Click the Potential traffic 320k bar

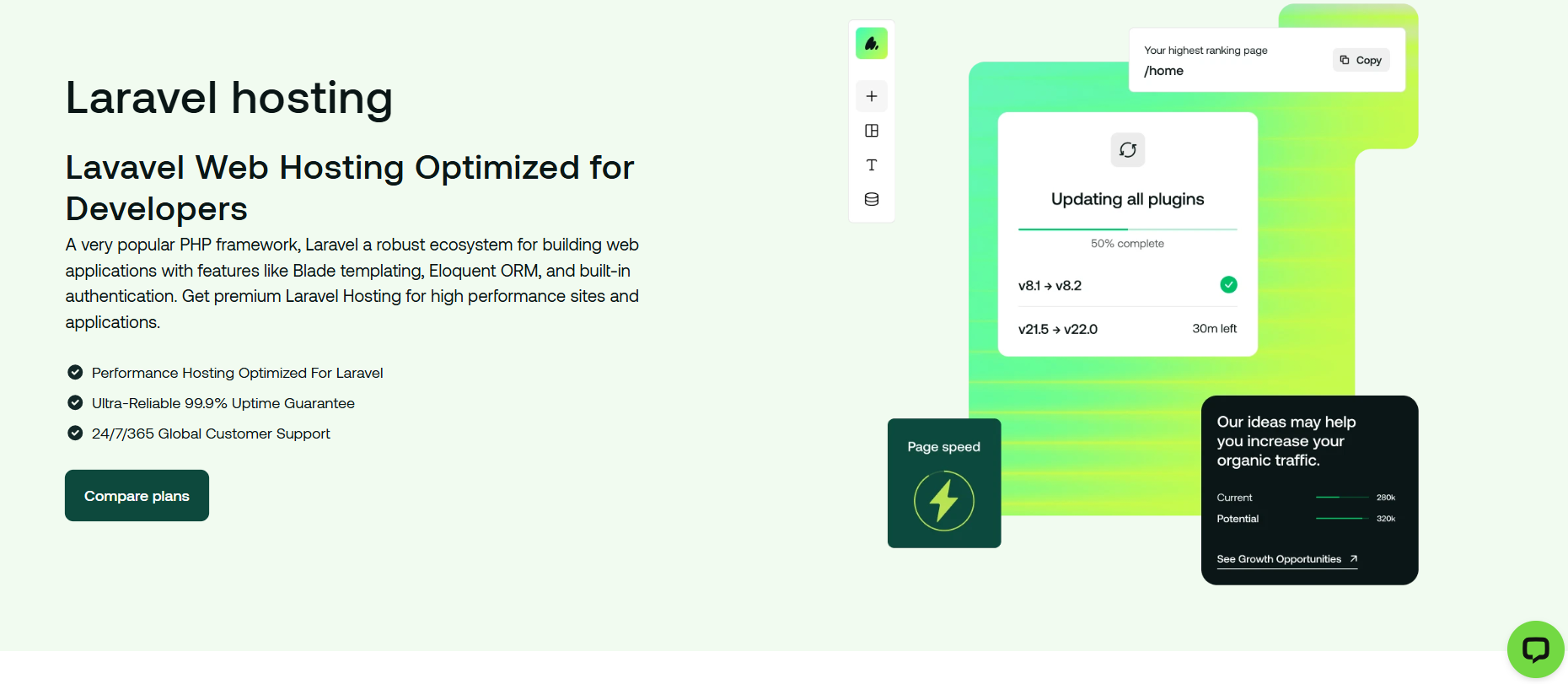[1342, 519]
